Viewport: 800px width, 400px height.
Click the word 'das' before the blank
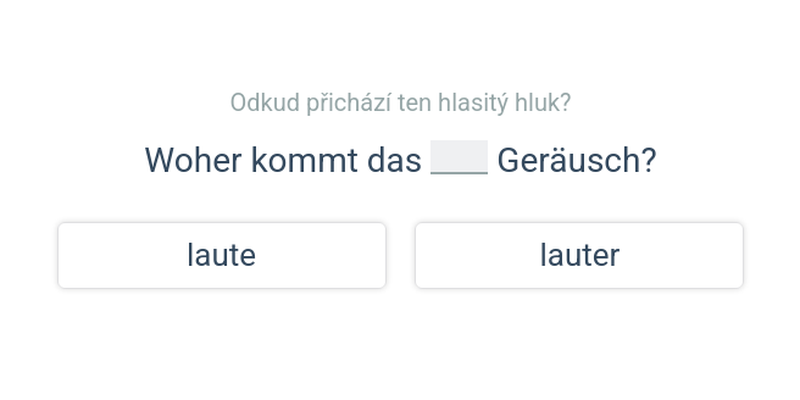(x=393, y=160)
